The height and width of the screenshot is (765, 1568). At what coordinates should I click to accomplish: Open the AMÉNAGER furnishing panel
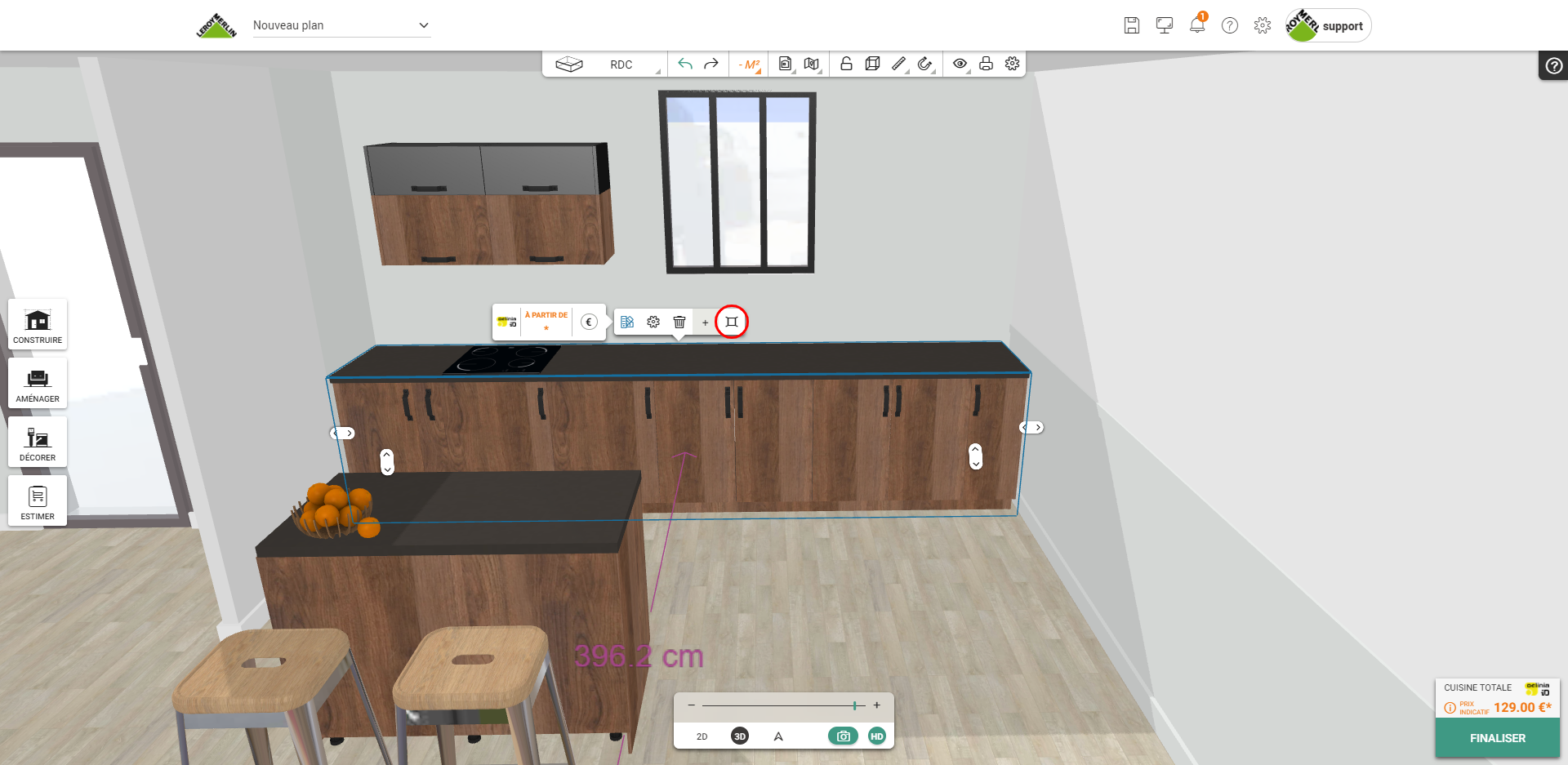(x=38, y=384)
